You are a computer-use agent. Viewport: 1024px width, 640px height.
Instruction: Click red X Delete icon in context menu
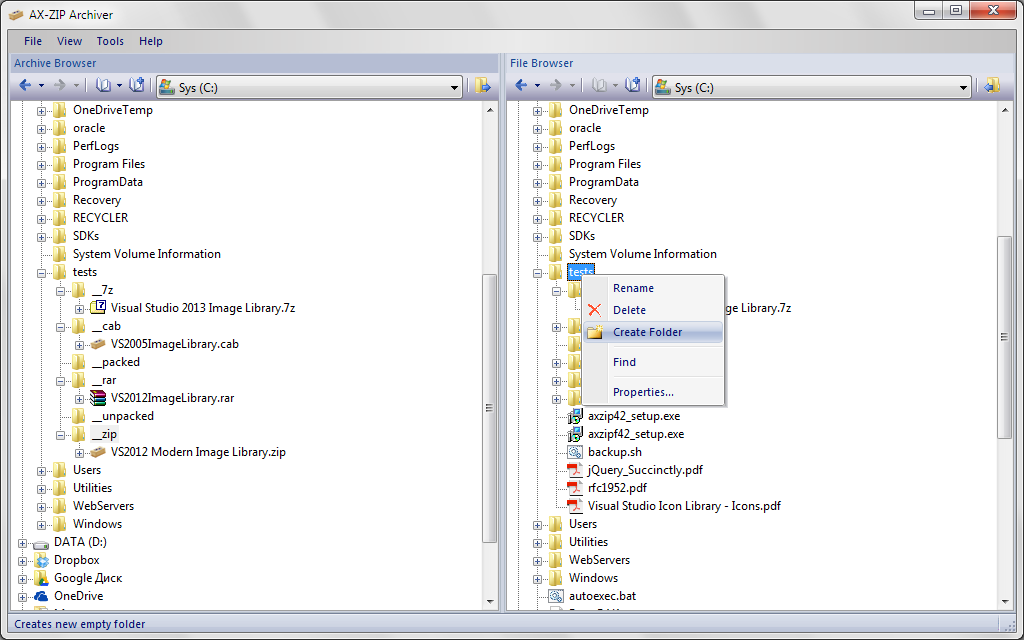(x=594, y=310)
